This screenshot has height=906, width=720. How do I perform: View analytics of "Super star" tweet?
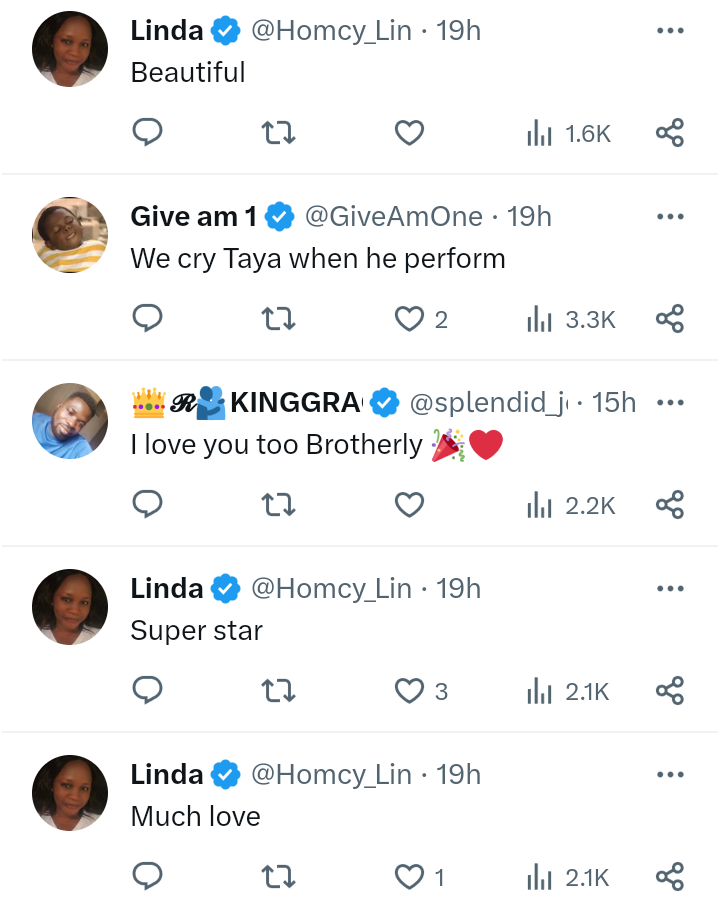click(568, 691)
